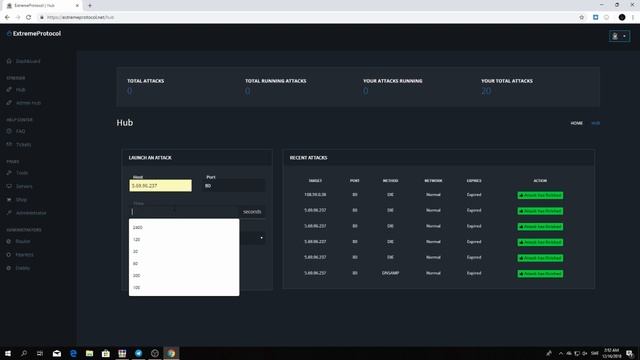Click the METHOD column header
640x360 pixels.
391,181
